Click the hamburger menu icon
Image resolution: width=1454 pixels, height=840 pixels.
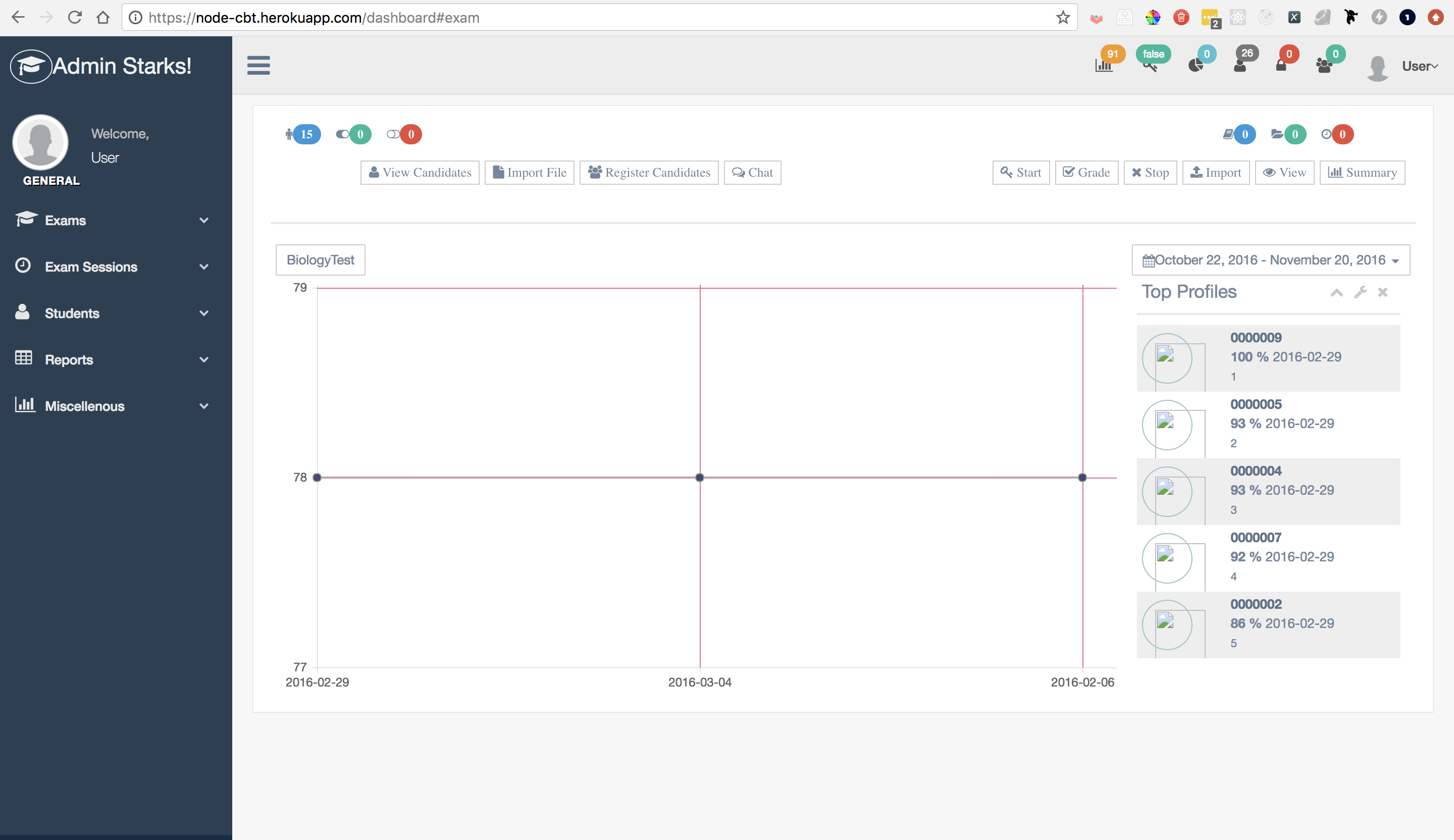pyautogui.click(x=258, y=65)
